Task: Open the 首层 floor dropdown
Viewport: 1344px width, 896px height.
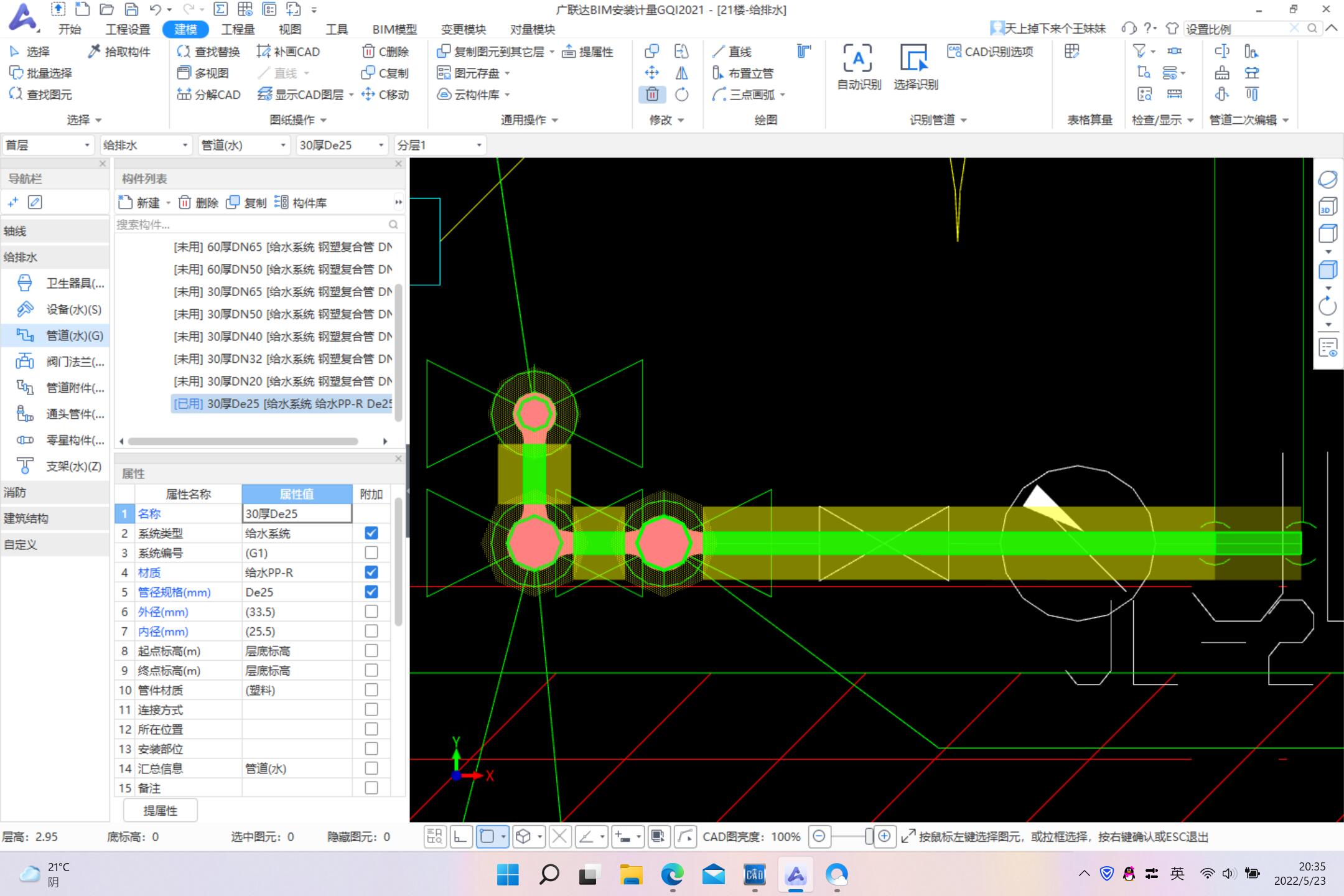Action: pos(48,145)
